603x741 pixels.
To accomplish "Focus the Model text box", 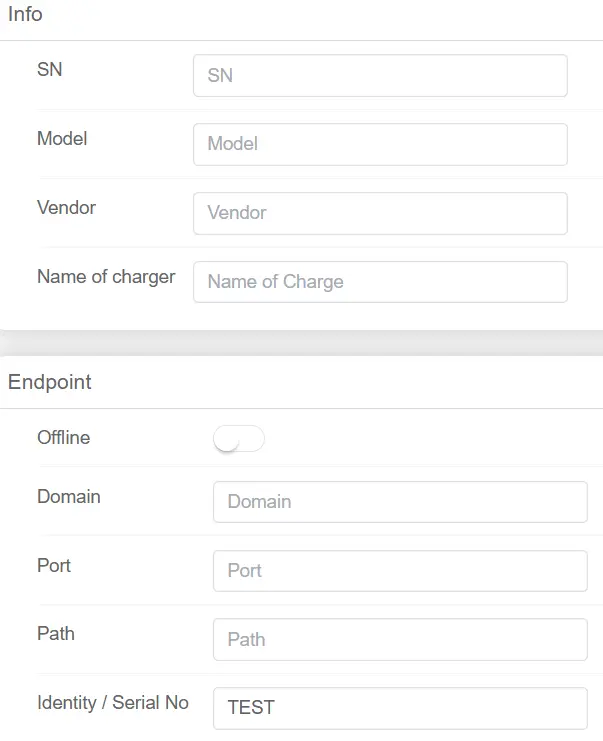I will tap(380, 144).
